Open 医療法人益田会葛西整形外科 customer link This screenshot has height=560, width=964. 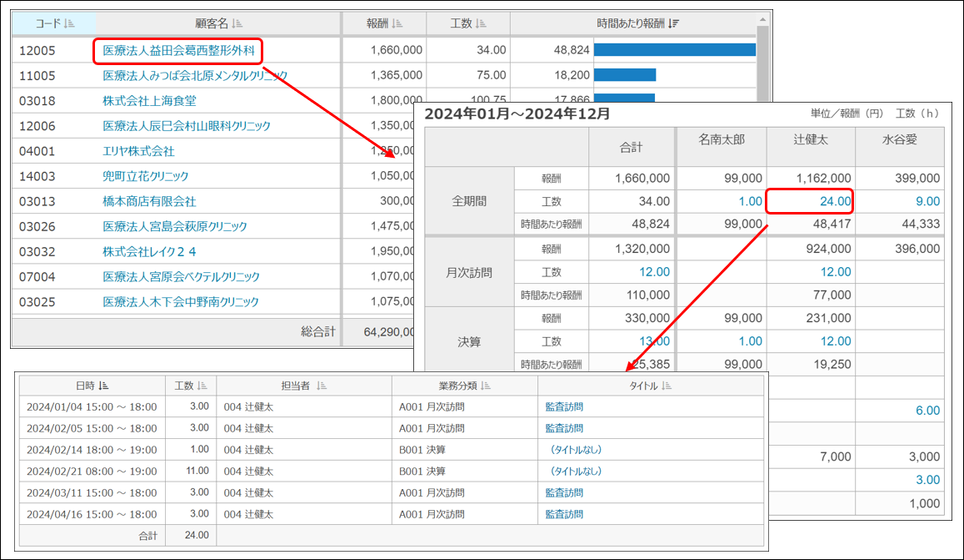coord(183,49)
